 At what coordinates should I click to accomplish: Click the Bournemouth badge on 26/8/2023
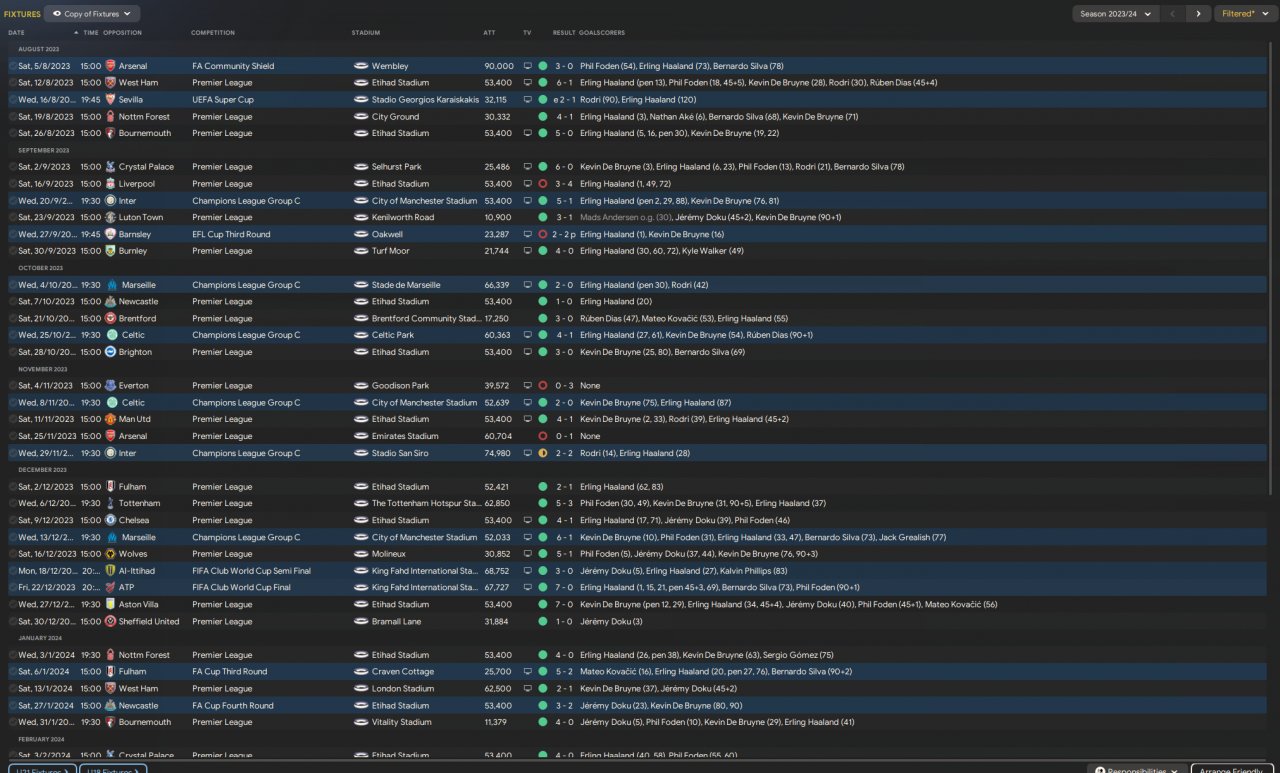point(111,133)
